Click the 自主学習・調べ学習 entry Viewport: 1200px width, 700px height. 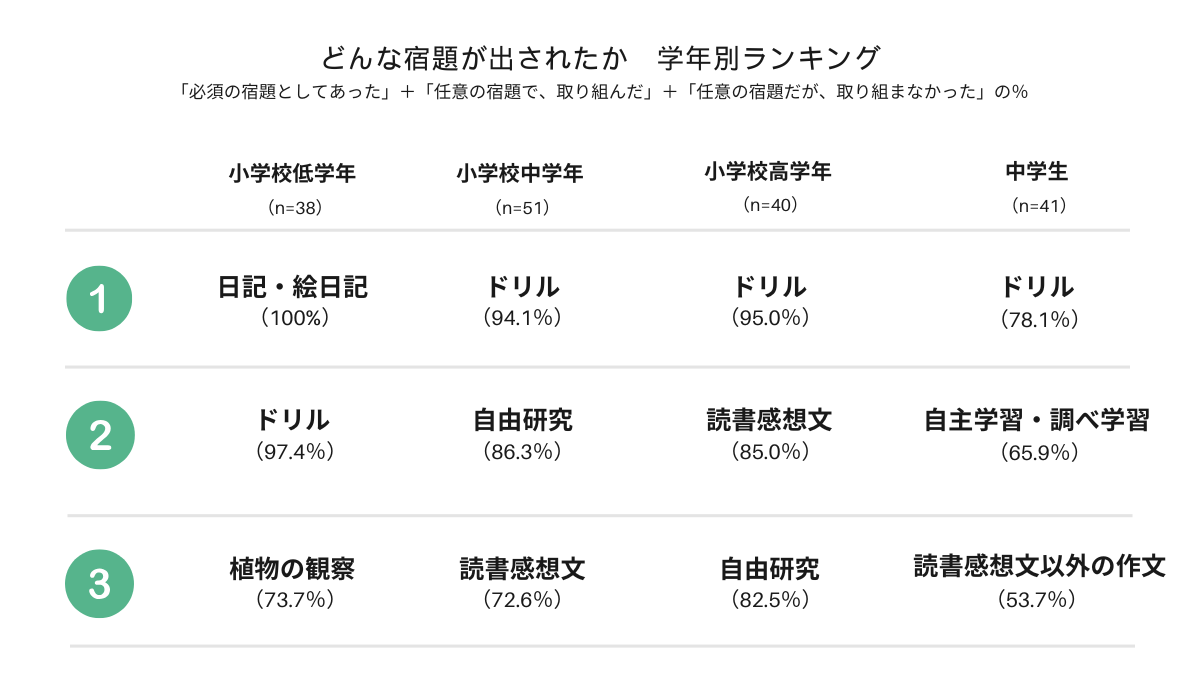1037,420
